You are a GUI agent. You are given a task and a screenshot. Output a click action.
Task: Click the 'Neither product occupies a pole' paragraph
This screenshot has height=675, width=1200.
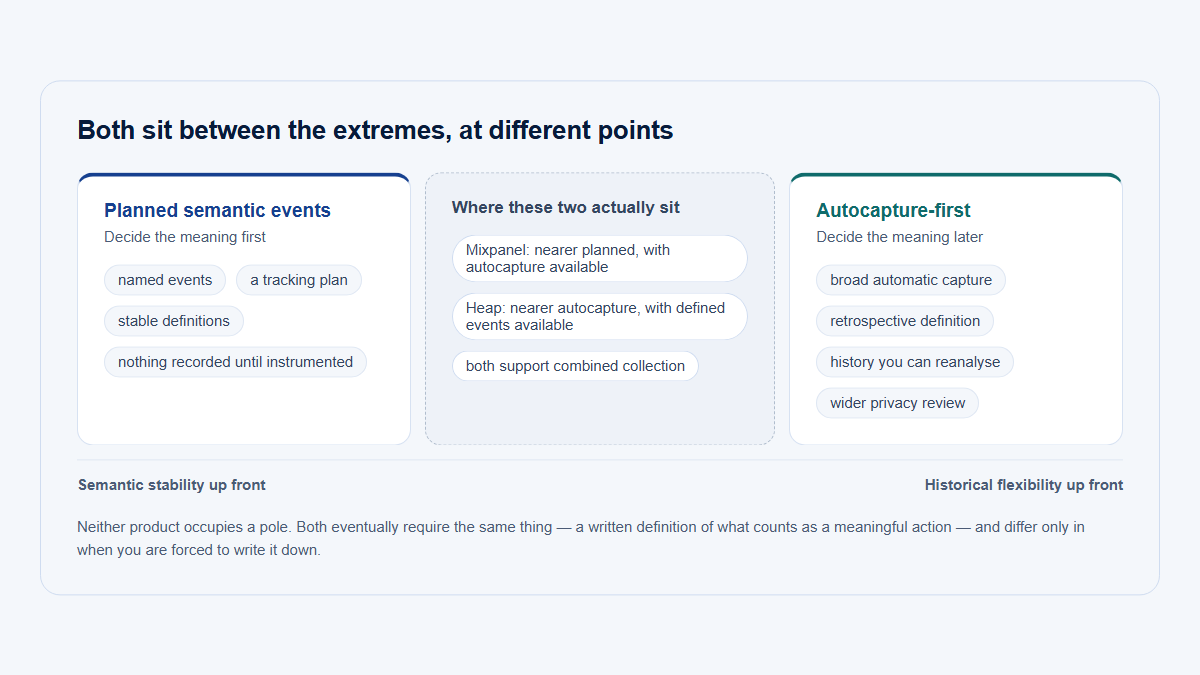coord(581,538)
